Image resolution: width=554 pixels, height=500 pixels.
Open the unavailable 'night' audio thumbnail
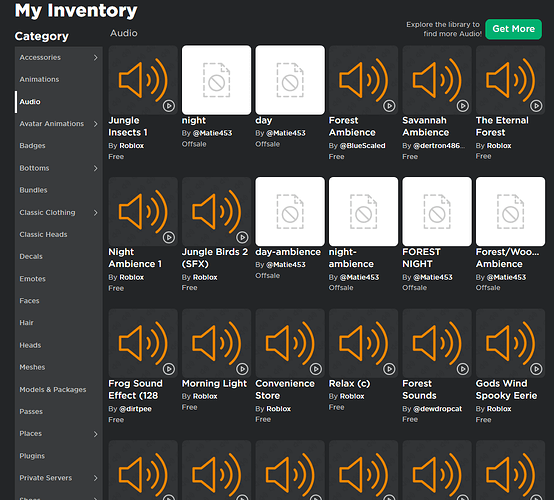217,80
